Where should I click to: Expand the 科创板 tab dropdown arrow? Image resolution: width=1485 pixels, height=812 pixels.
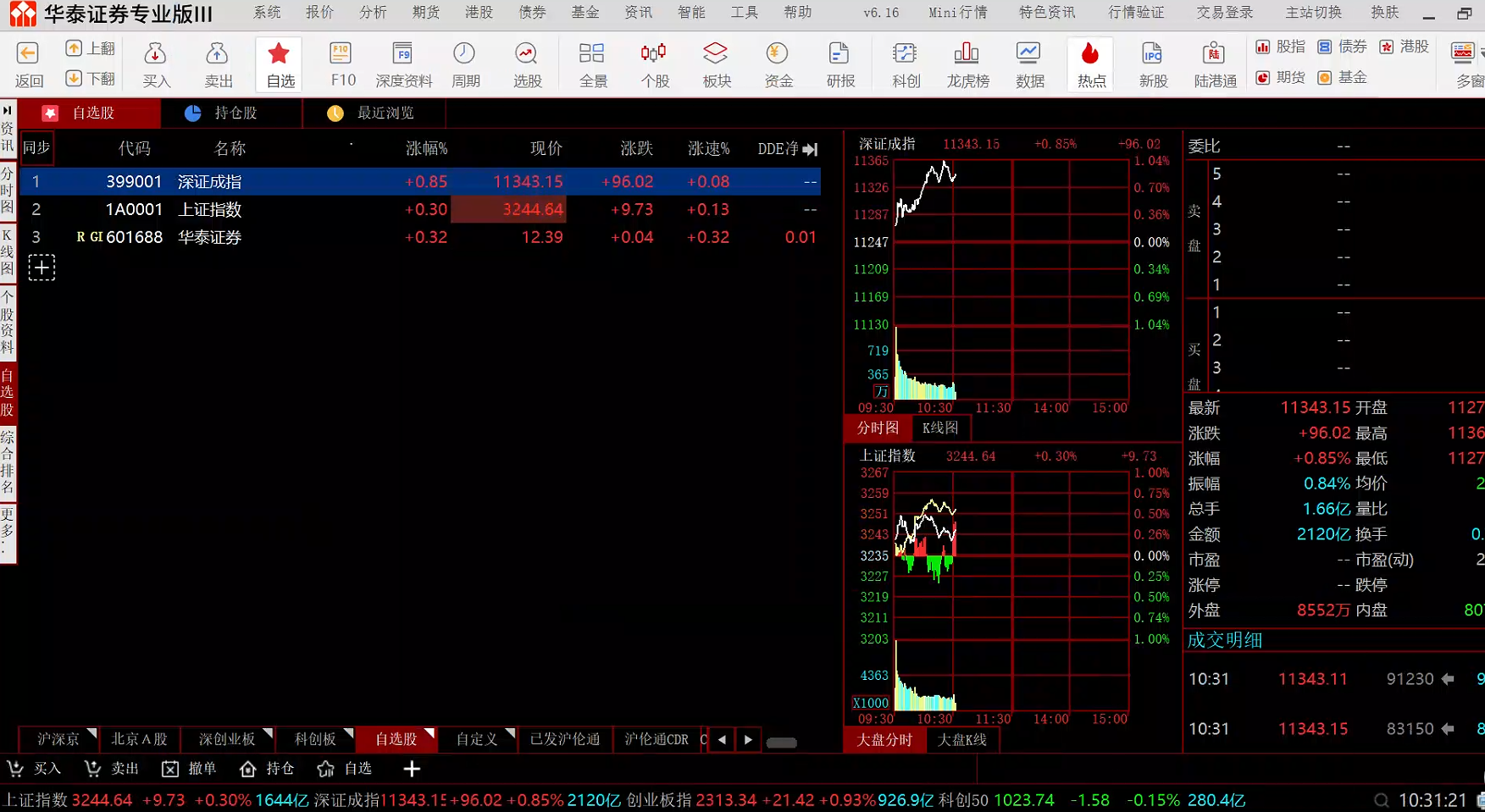348,732
